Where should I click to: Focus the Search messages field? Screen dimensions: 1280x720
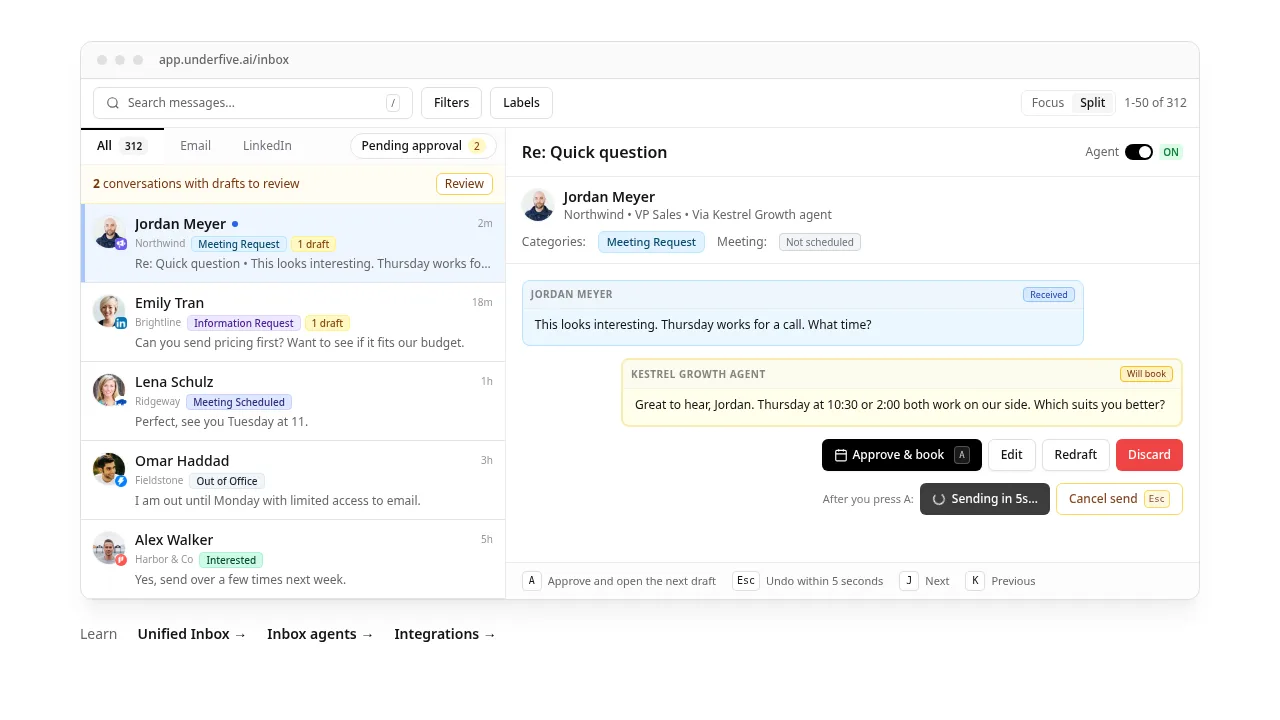click(253, 103)
